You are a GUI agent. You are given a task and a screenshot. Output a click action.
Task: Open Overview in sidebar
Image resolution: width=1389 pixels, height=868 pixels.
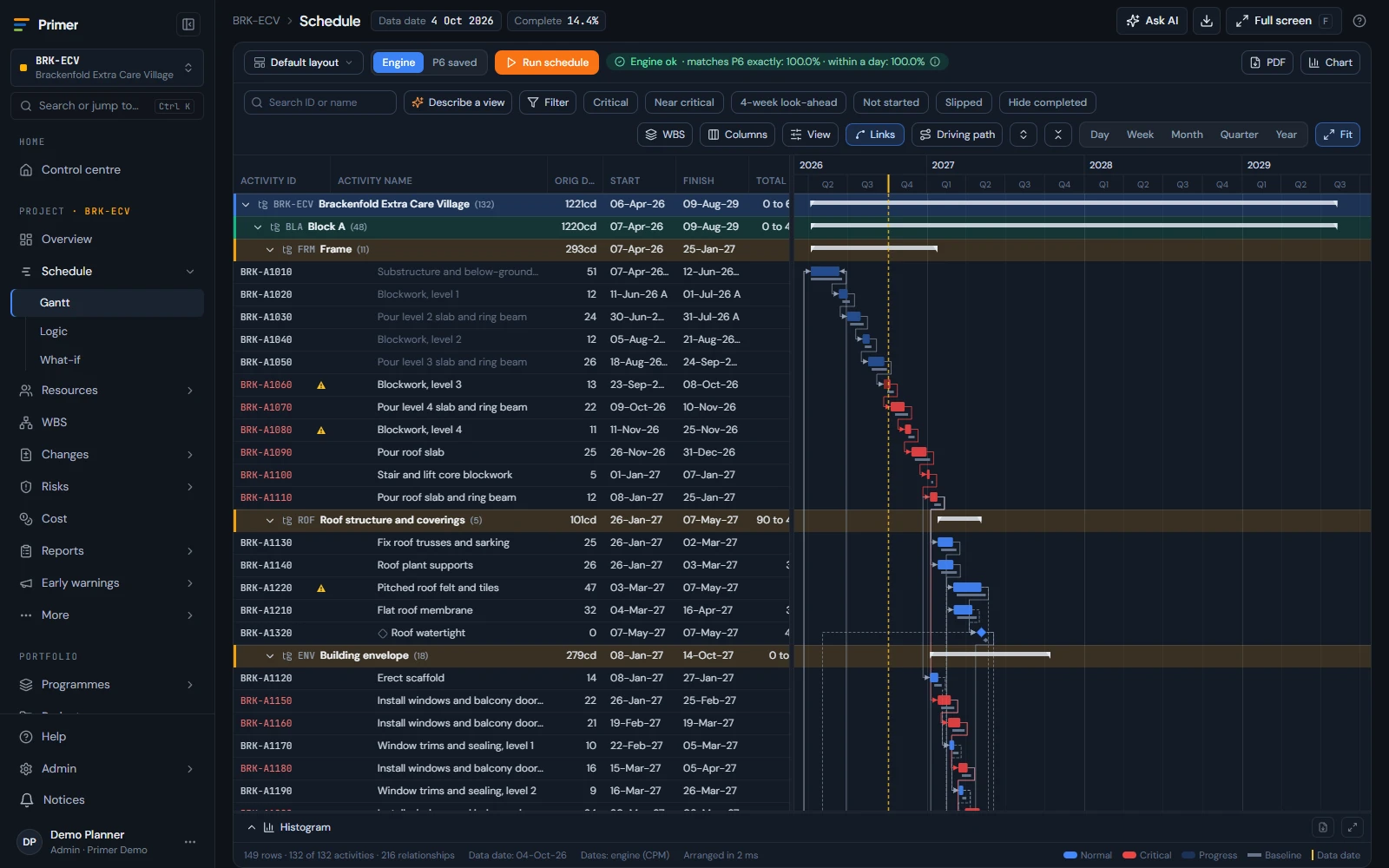(108, 239)
